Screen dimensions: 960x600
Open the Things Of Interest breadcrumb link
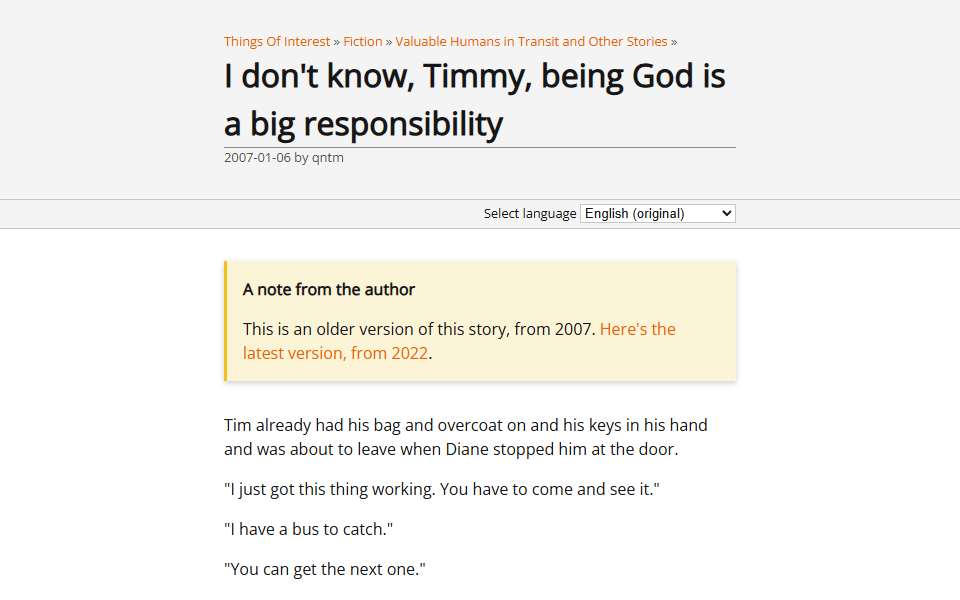(x=277, y=42)
